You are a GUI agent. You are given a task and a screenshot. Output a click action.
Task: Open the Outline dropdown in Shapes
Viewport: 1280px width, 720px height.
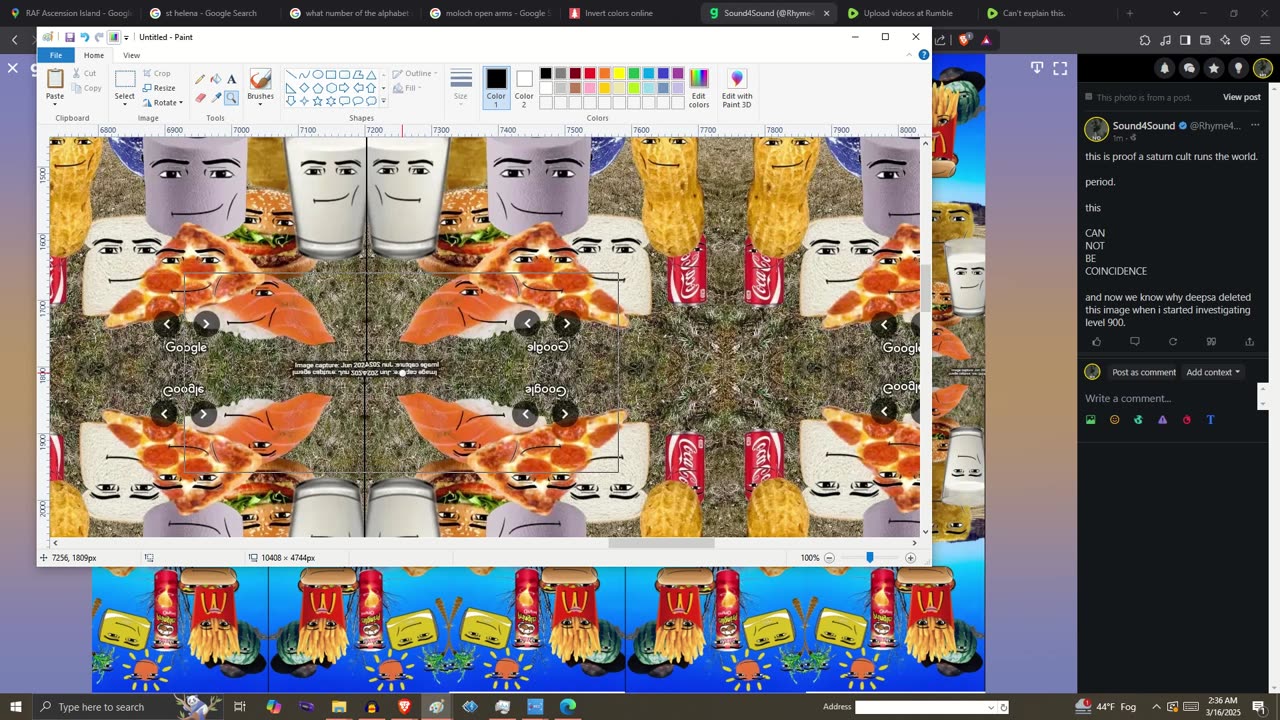[x=416, y=73]
